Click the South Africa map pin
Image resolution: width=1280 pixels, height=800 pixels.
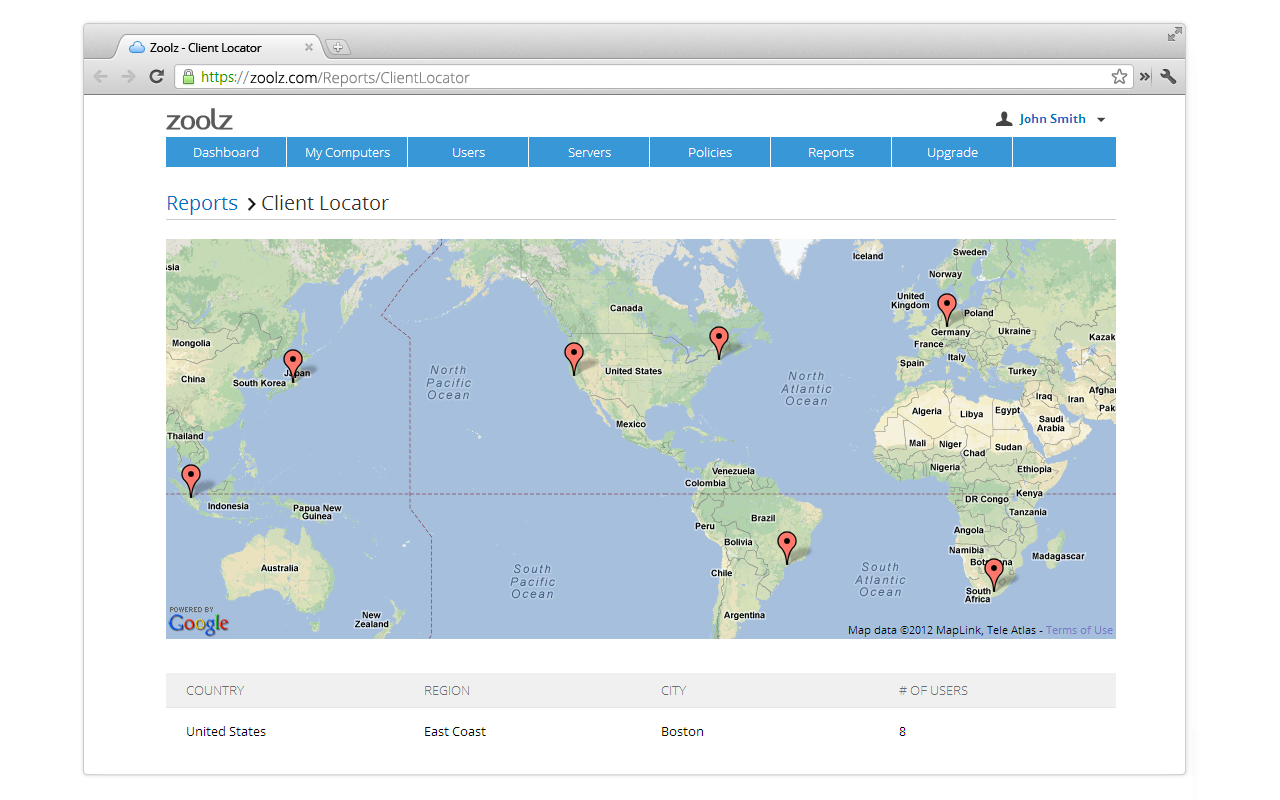993,571
